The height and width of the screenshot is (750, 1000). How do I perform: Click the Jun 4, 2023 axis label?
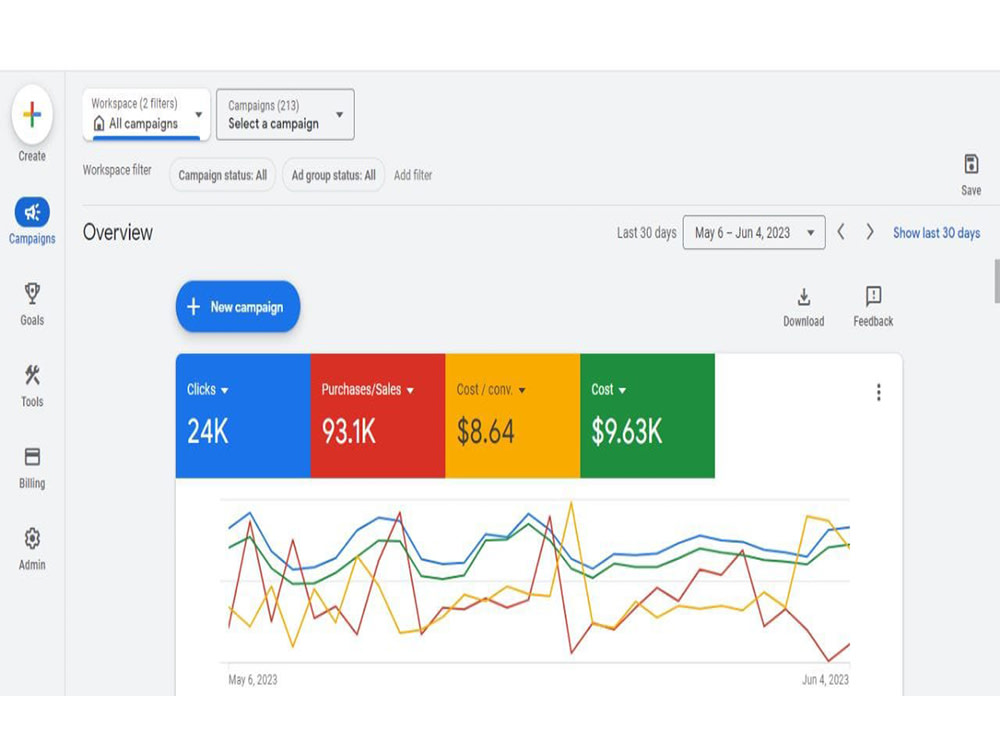point(825,680)
